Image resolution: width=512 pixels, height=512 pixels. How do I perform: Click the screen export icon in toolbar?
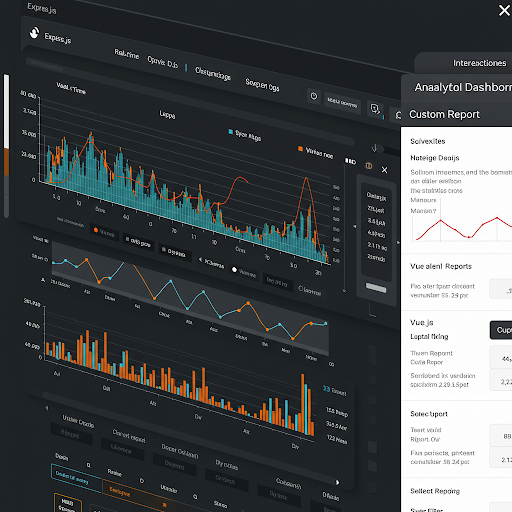375,109
